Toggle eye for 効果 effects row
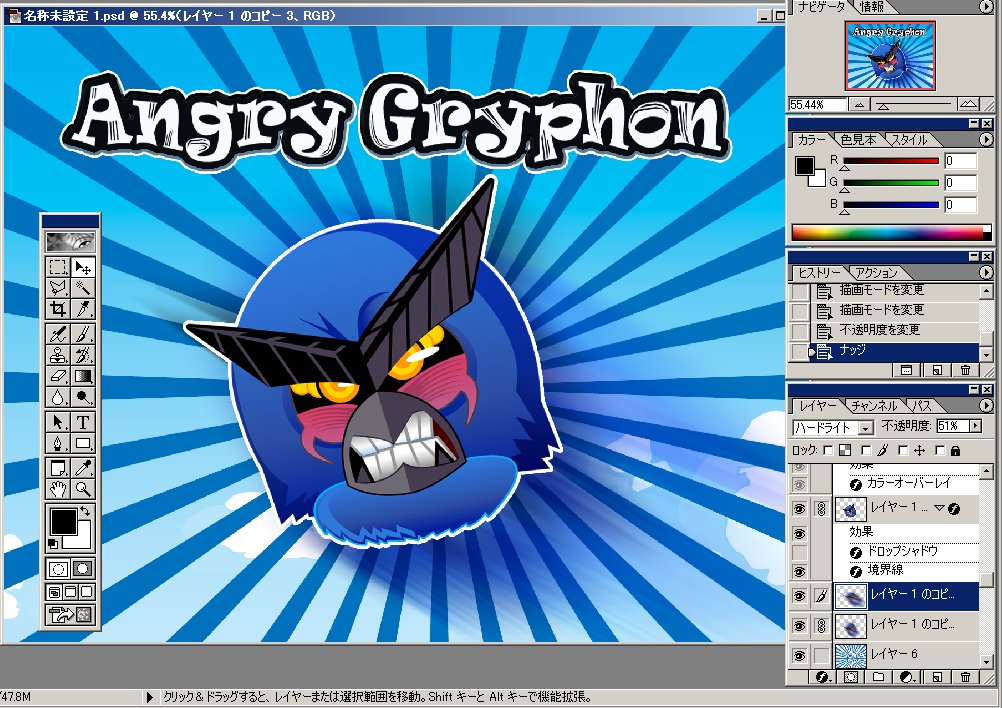 (x=799, y=534)
